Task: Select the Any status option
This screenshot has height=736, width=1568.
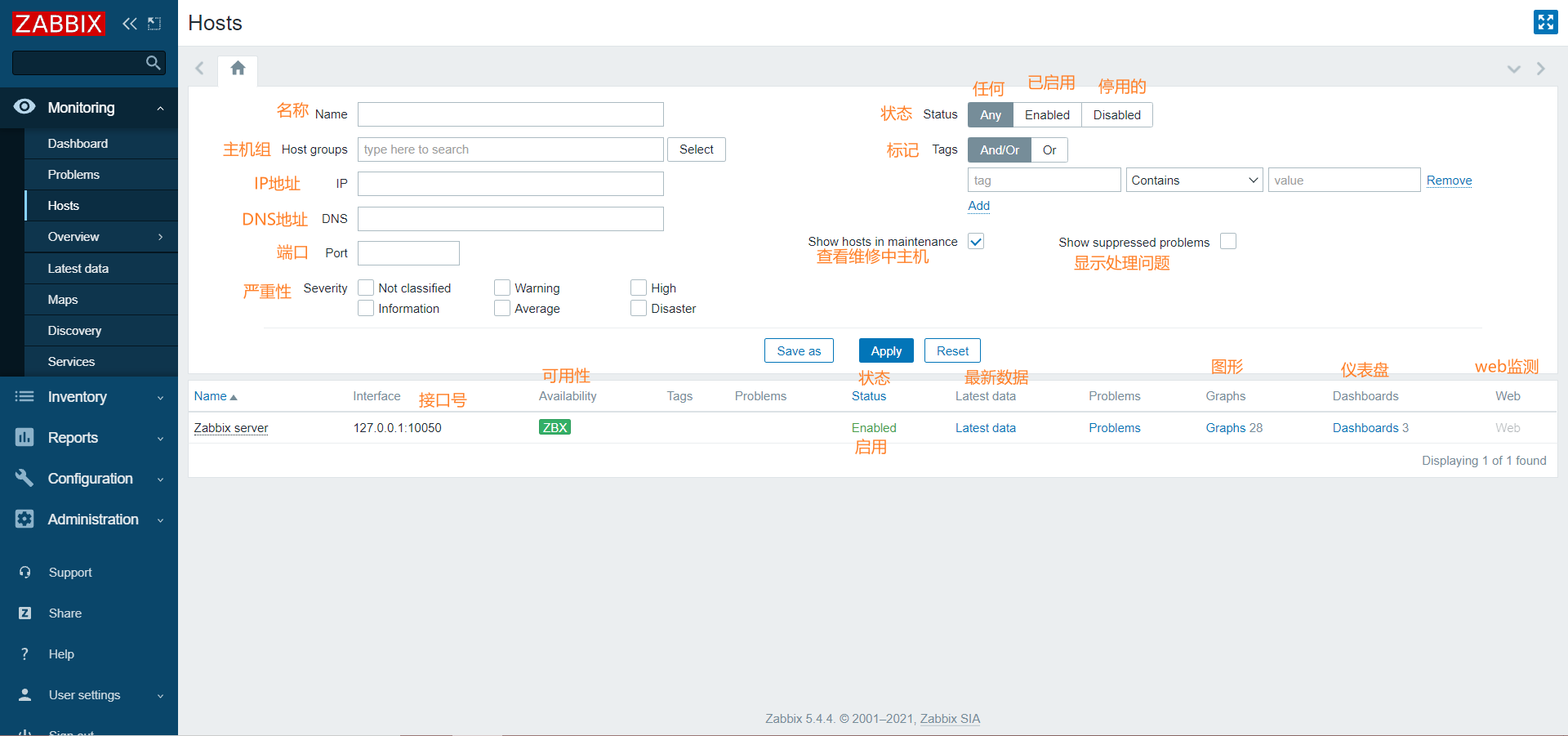Action: (x=991, y=115)
